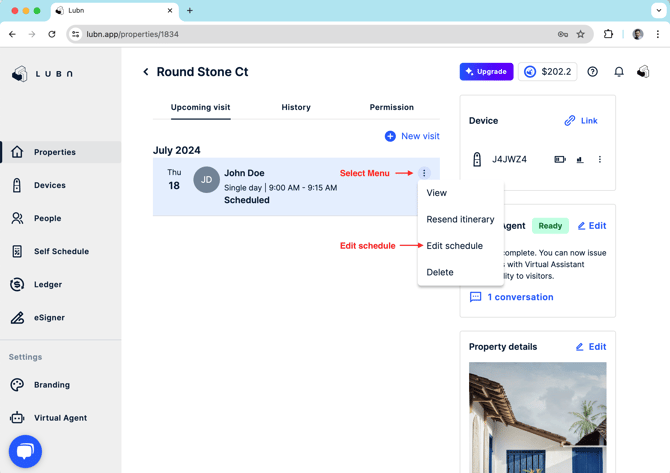Screen dimensions: 670x473
Task: Open the Ledger section
Action: point(47,284)
